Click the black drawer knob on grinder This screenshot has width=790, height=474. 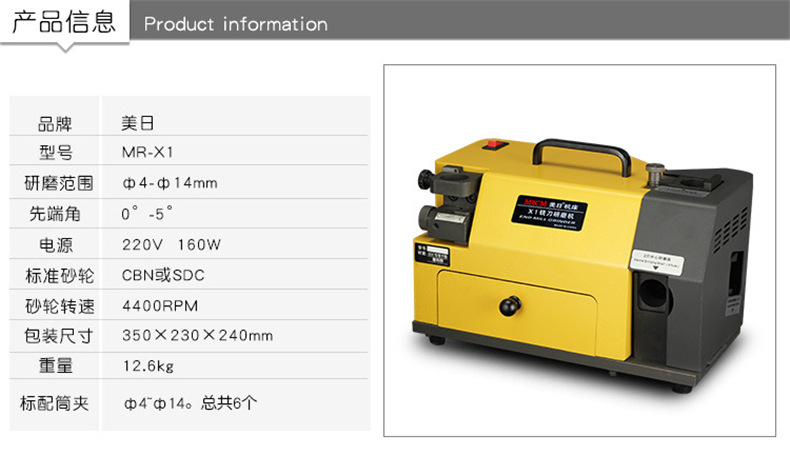pos(510,305)
